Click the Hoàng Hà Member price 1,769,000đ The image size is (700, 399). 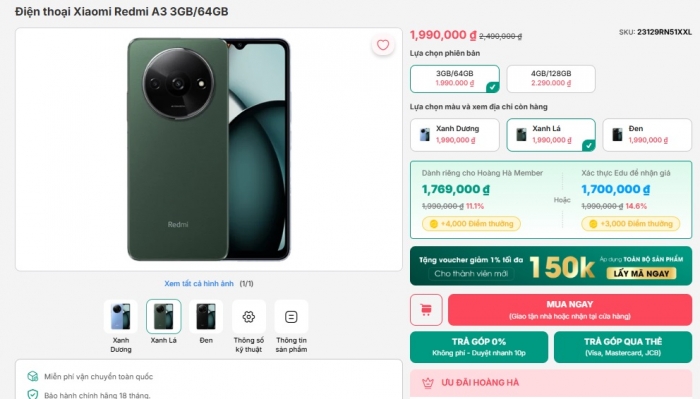point(455,189)
